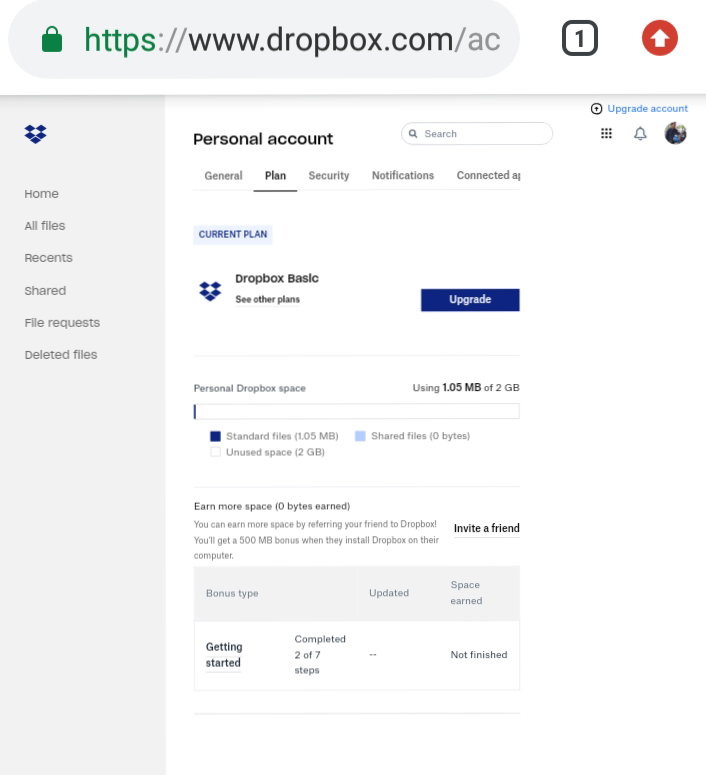This screenshot has height=775, width=706.
Task: Click the Dropbox Basic plan logo
Action: point(210,291)
